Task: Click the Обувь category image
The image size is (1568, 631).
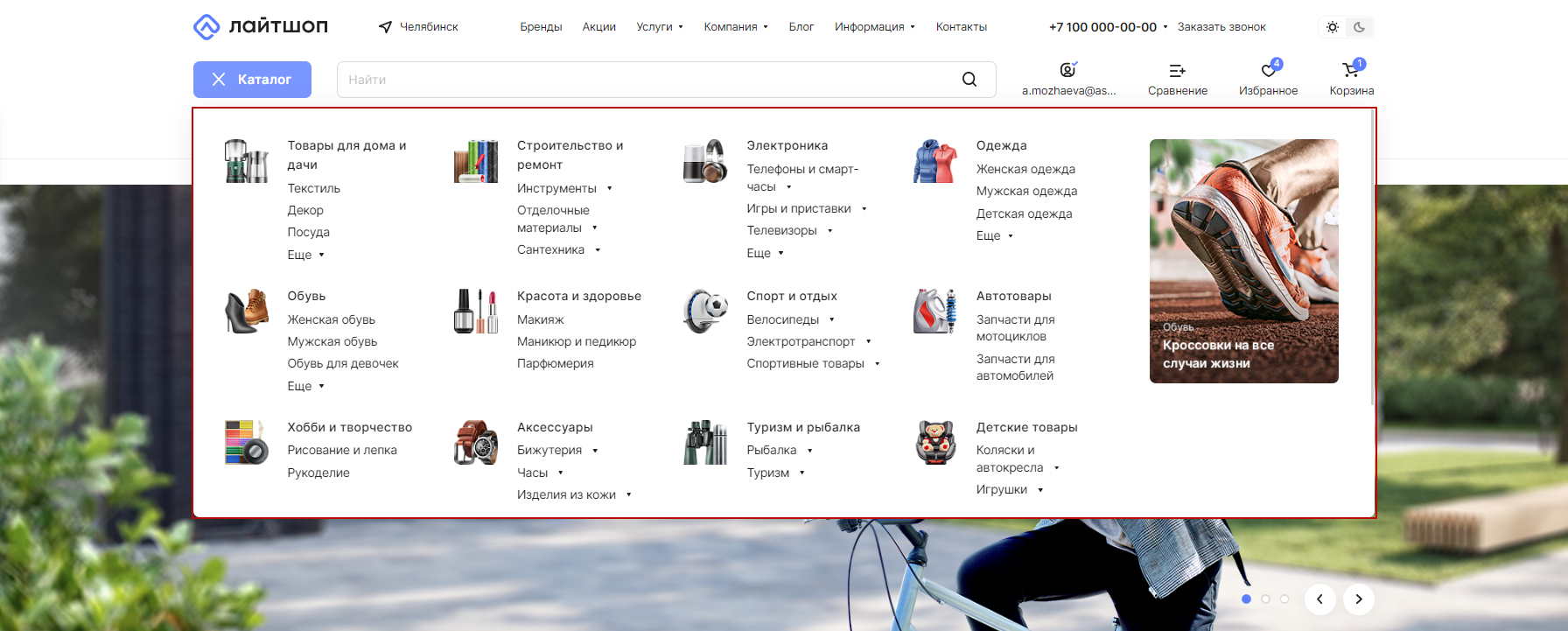Action: (246, 312)
